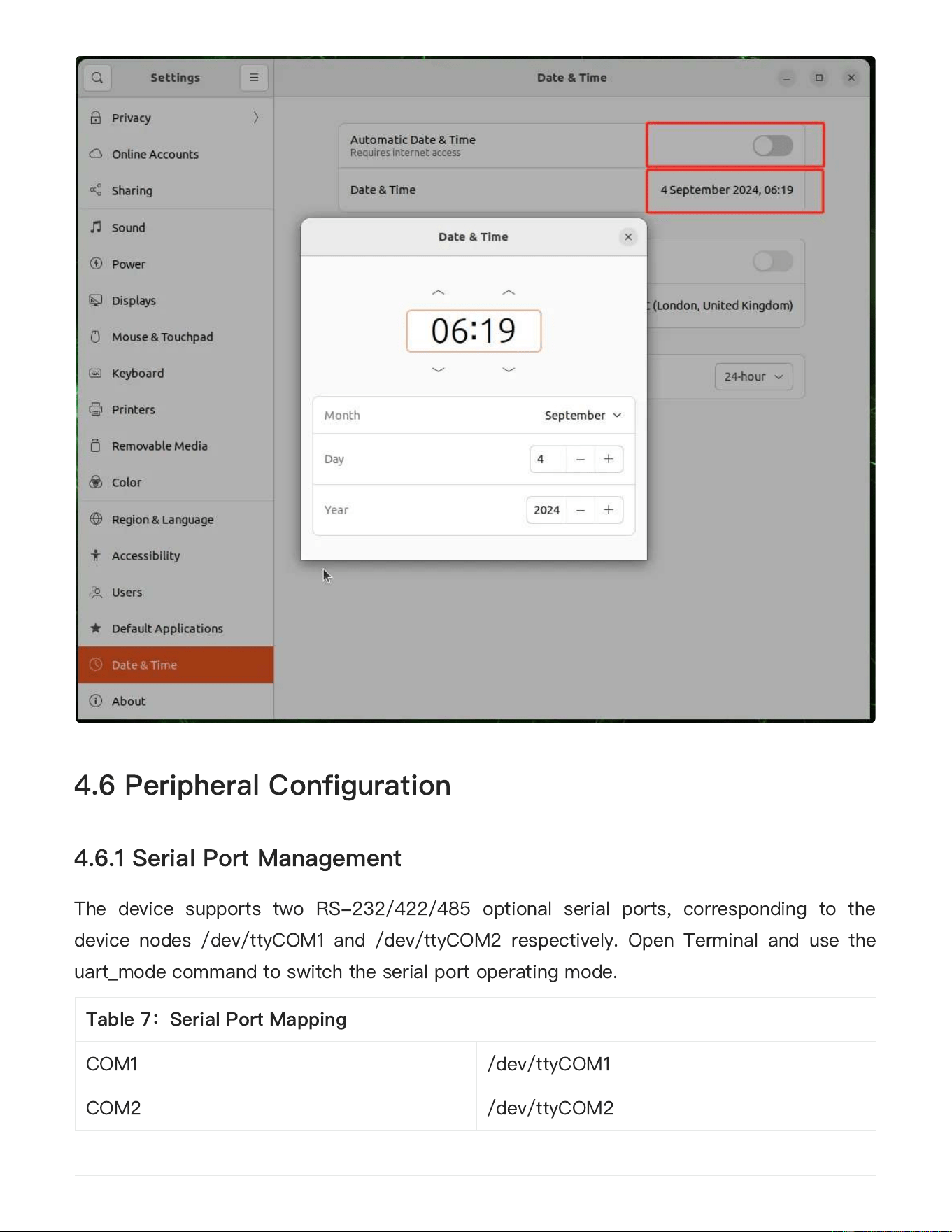This screenshot has height=1232, width=952.
Task: Increase the Day value with plus
Action: [609, 459]
